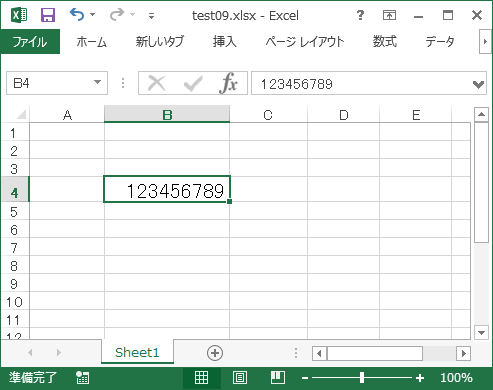Screen dimensions: 493x390
Task: Click the horizontal scrollbar thumb
Action: click(375, 353)
